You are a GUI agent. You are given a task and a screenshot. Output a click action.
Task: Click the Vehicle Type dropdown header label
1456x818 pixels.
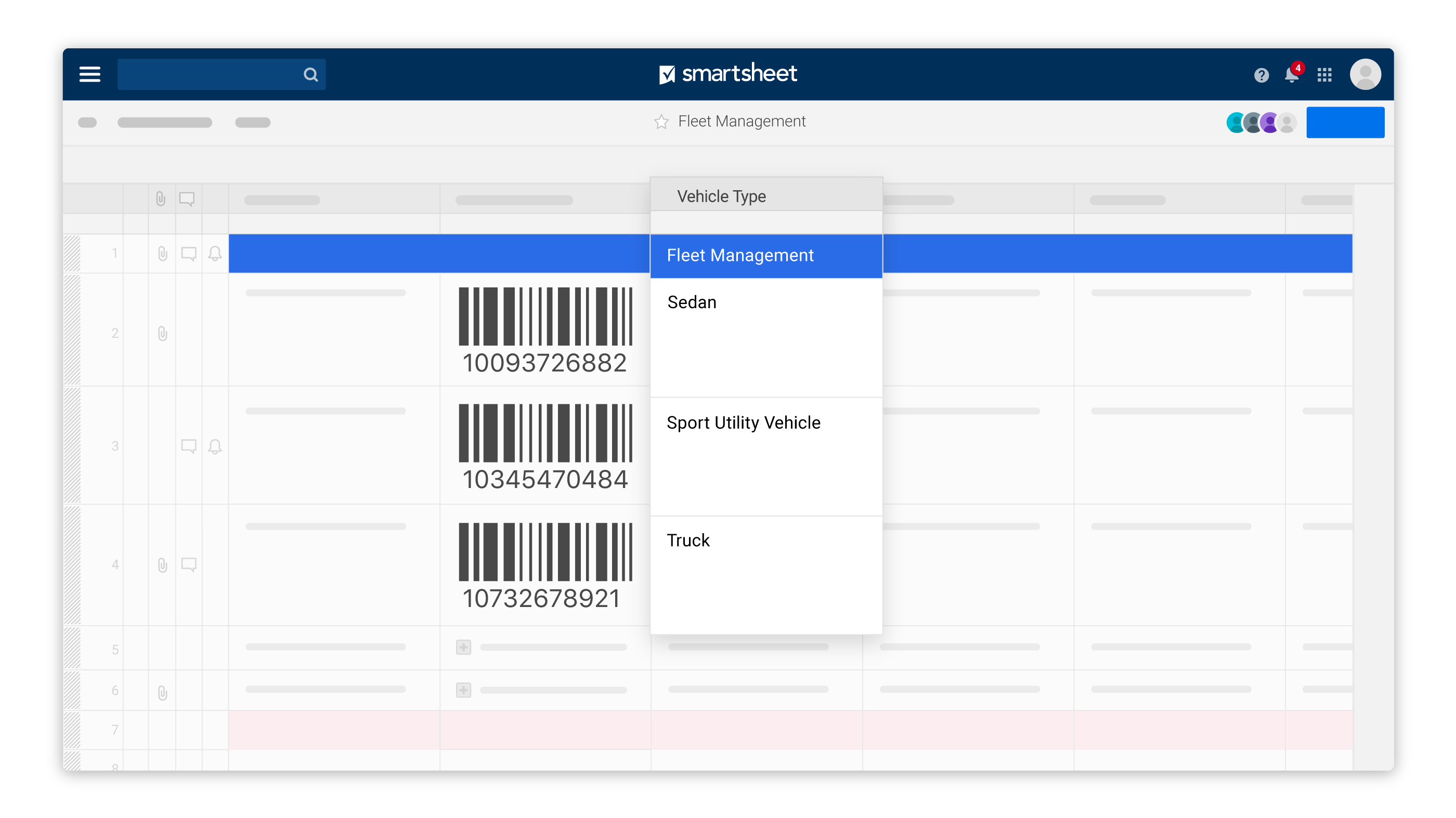721,196
